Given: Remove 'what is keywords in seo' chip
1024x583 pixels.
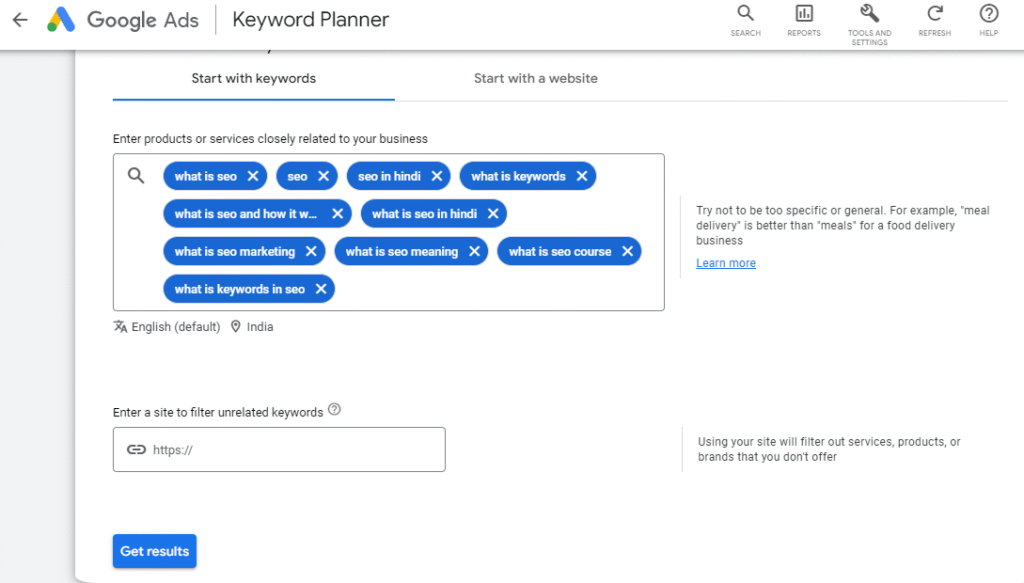Looking at the screenshot, I should coord(321,289).
